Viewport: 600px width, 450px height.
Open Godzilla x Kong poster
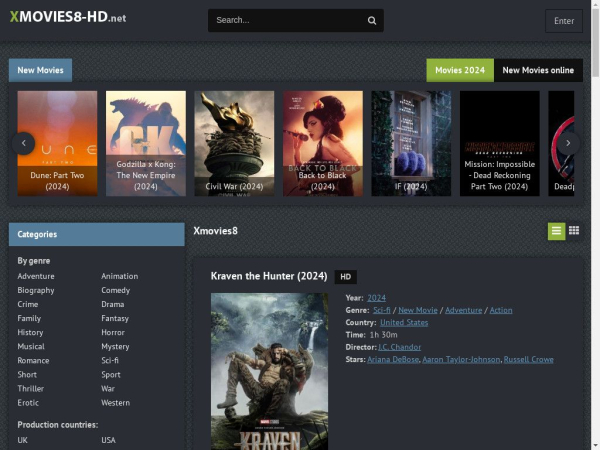(146, 143)
